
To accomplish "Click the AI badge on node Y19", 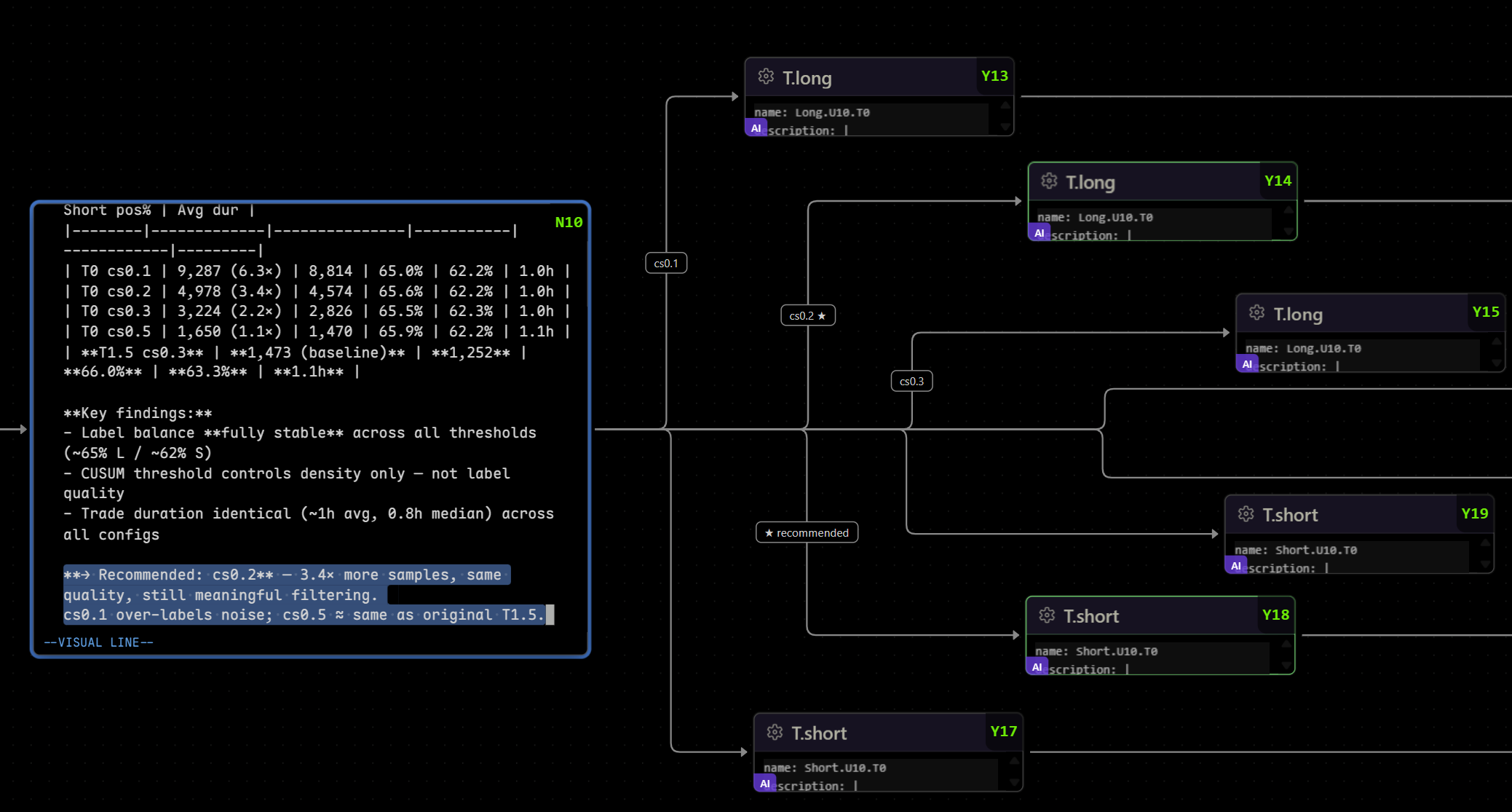I will point(1235,566).
